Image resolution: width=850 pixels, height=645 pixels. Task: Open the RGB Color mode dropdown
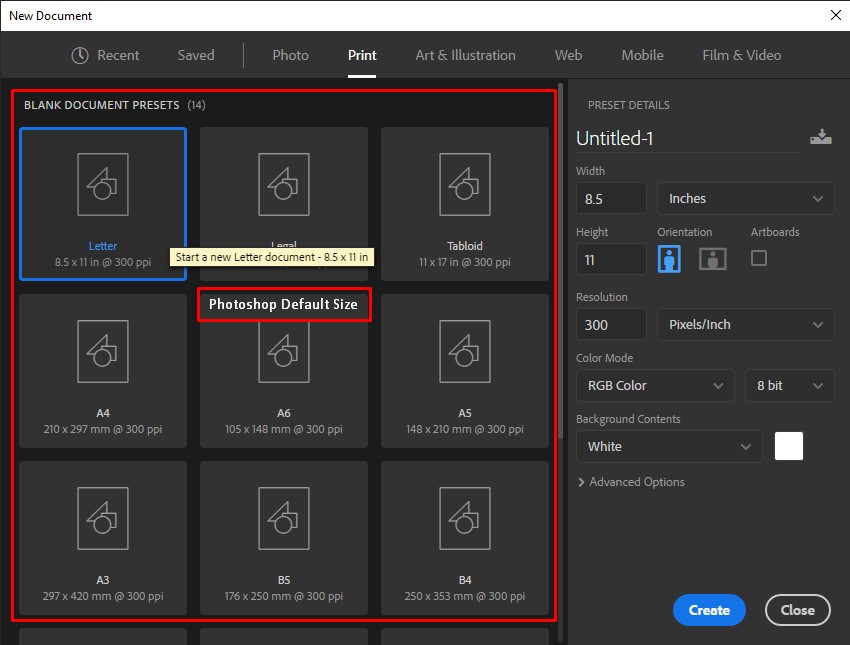point(654,385)
